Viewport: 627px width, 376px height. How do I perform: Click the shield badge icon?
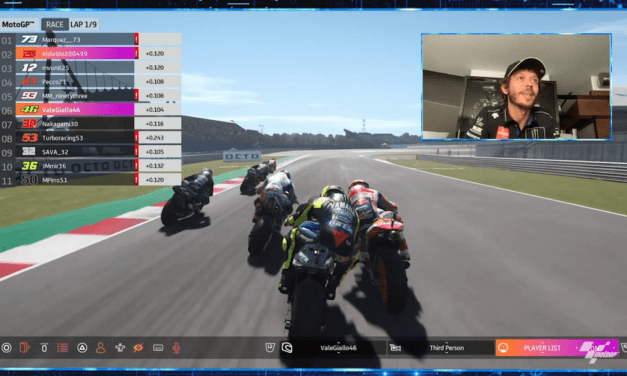coord(270,348)
